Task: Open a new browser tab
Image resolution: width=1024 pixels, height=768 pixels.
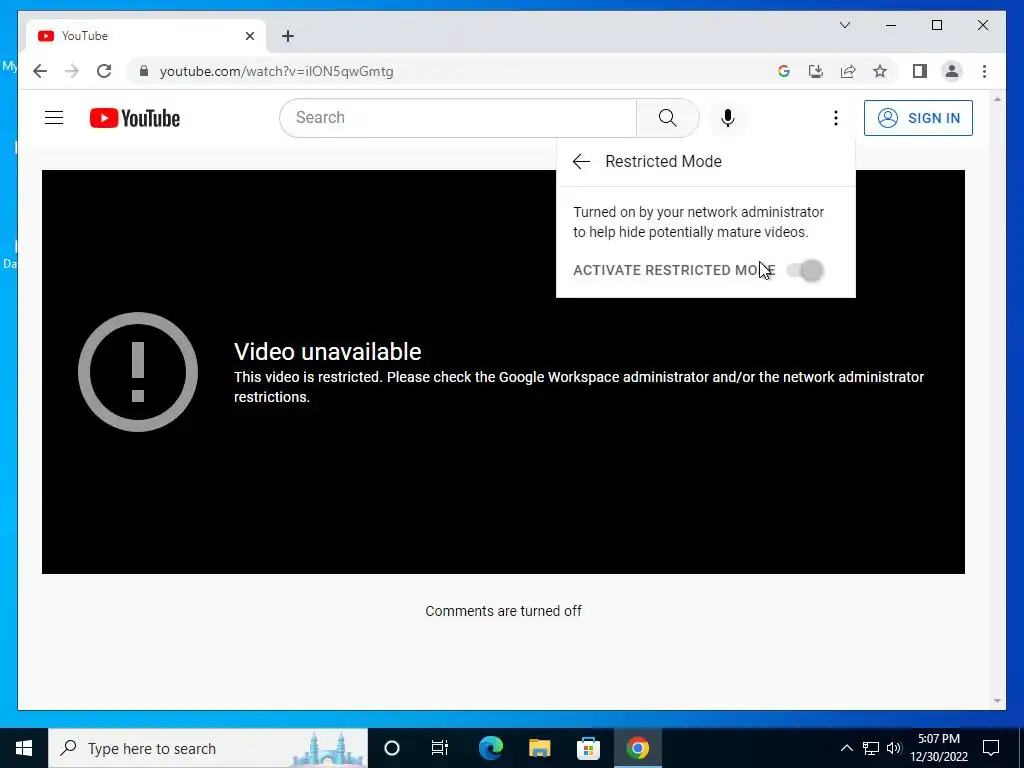Action: pyautogui.click(x=288, y=36)
